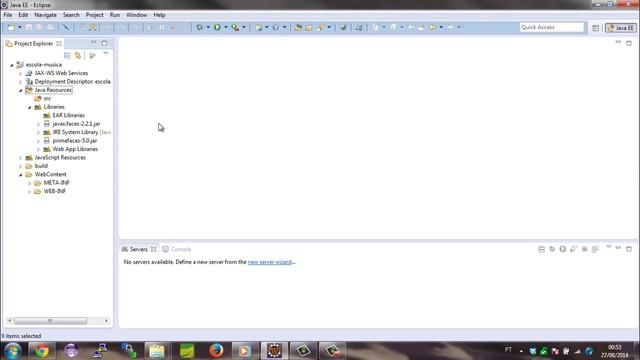
Task: Open the File menu
Action: (8, 15)
